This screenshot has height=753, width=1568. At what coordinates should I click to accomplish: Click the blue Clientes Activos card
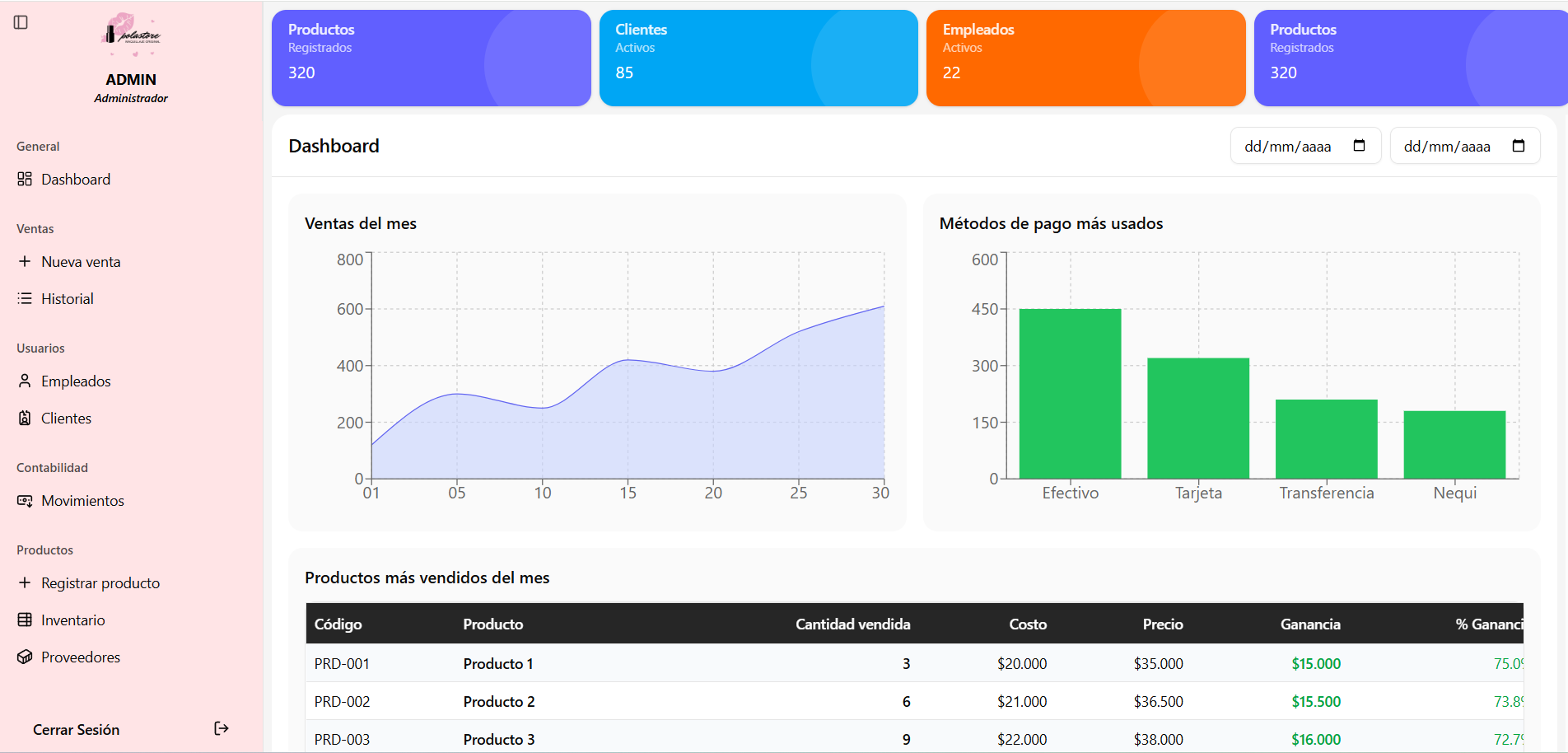(758, 58)
